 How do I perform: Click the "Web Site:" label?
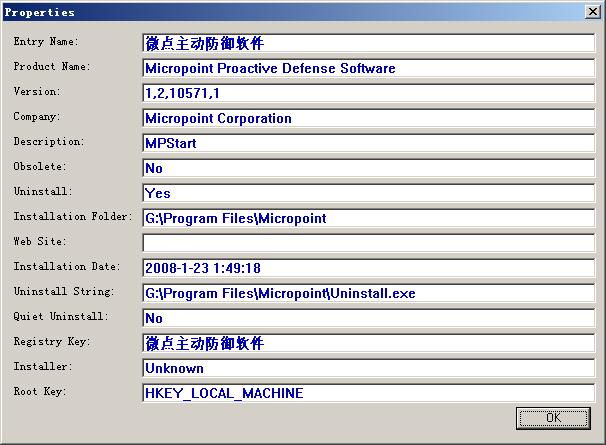tap(40, 241)
